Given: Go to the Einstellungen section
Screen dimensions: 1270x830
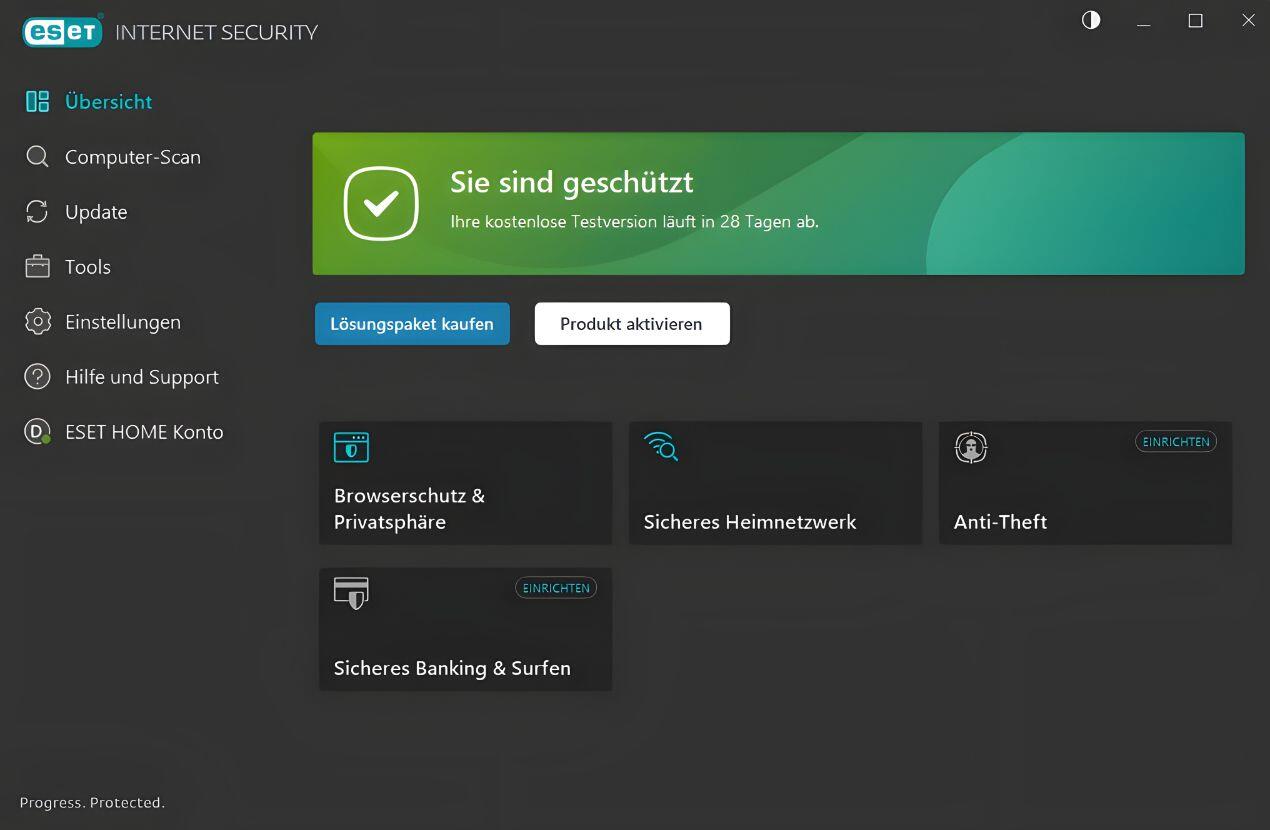Looking at the screenshot, I should click(x=122, y=322).
